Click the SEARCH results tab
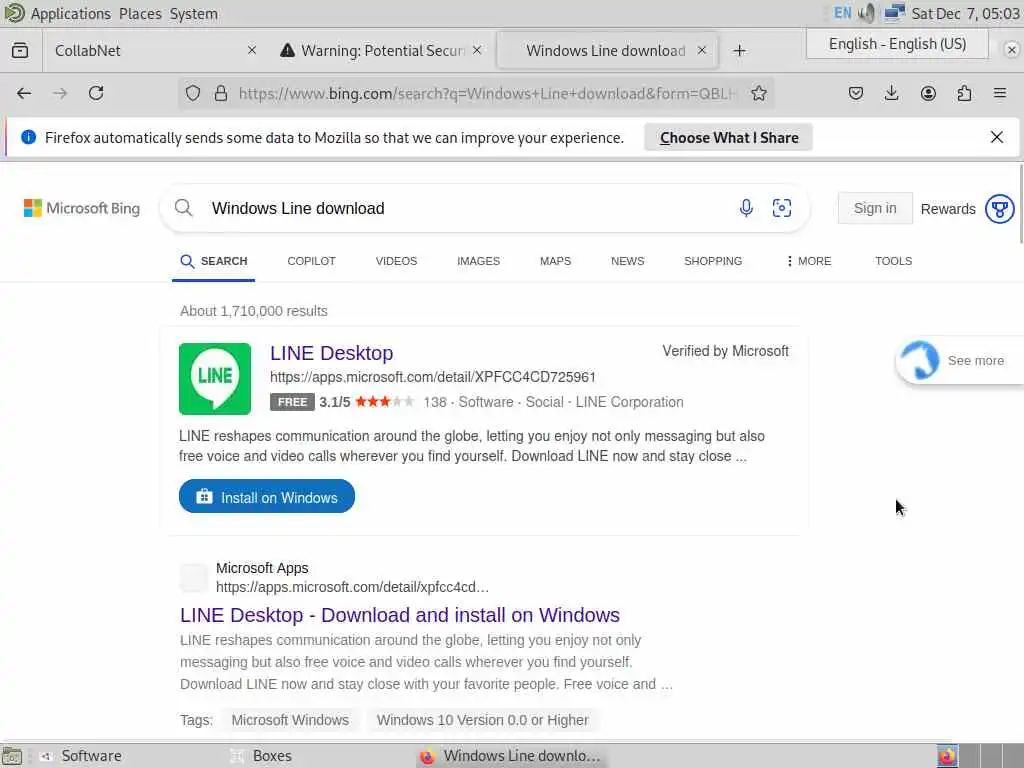This screenshot has width=1024, height=768. (x=214, y=261)
